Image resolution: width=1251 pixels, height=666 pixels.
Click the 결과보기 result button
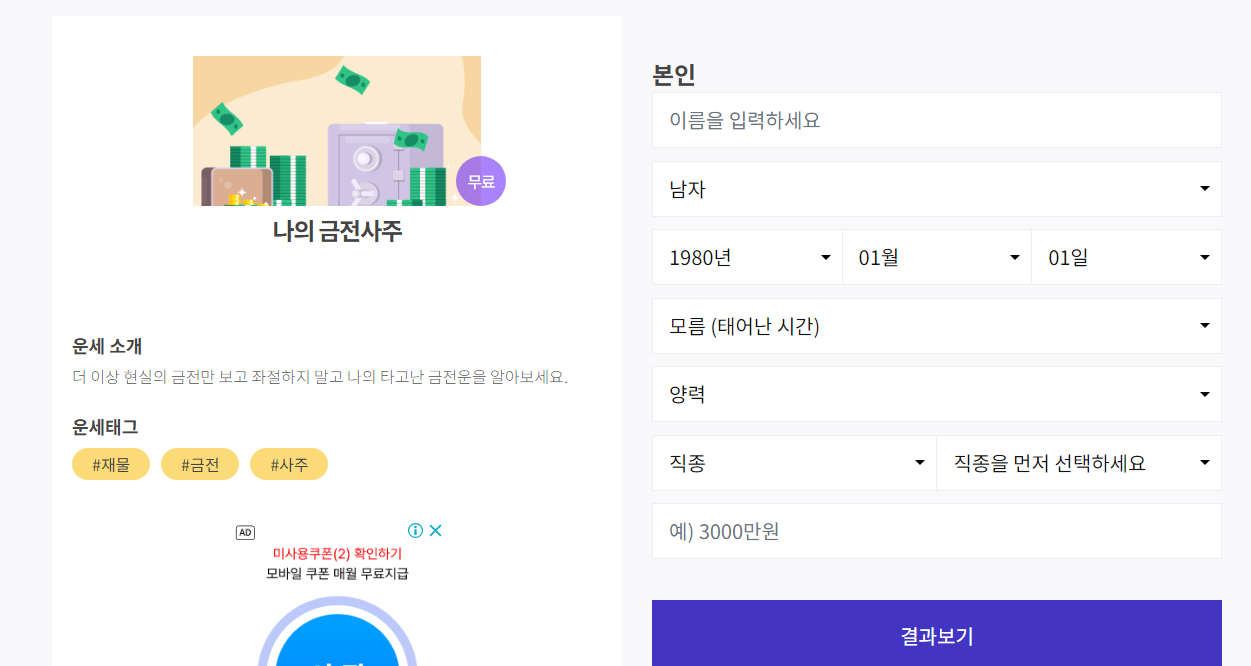(936, 636)
